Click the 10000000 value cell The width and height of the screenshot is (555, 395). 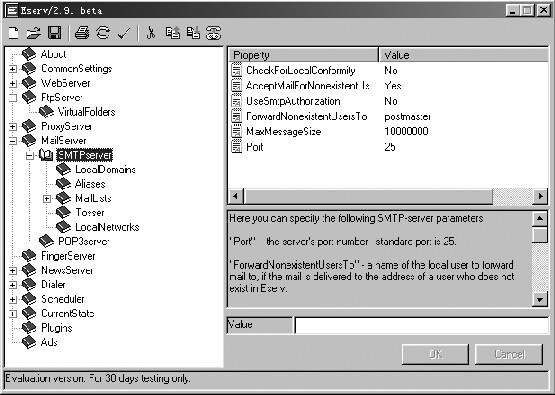click(406, 131)
